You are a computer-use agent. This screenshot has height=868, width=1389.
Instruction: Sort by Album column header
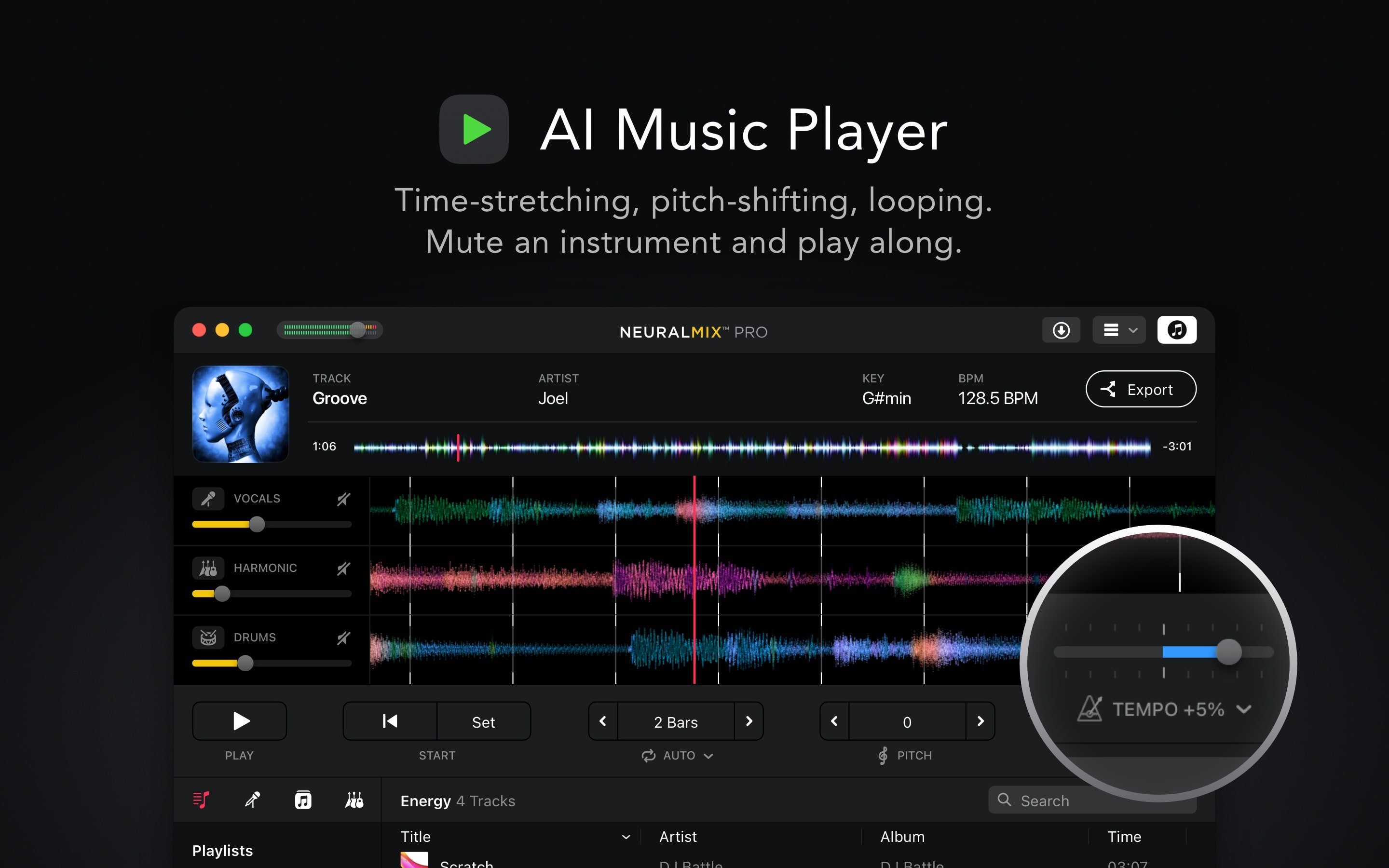pos(902,837)
